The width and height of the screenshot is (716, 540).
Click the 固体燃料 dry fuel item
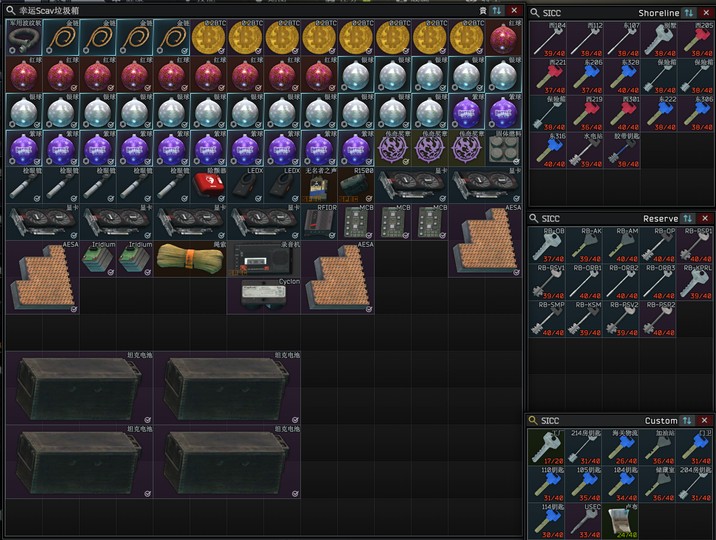coord(503,148)
